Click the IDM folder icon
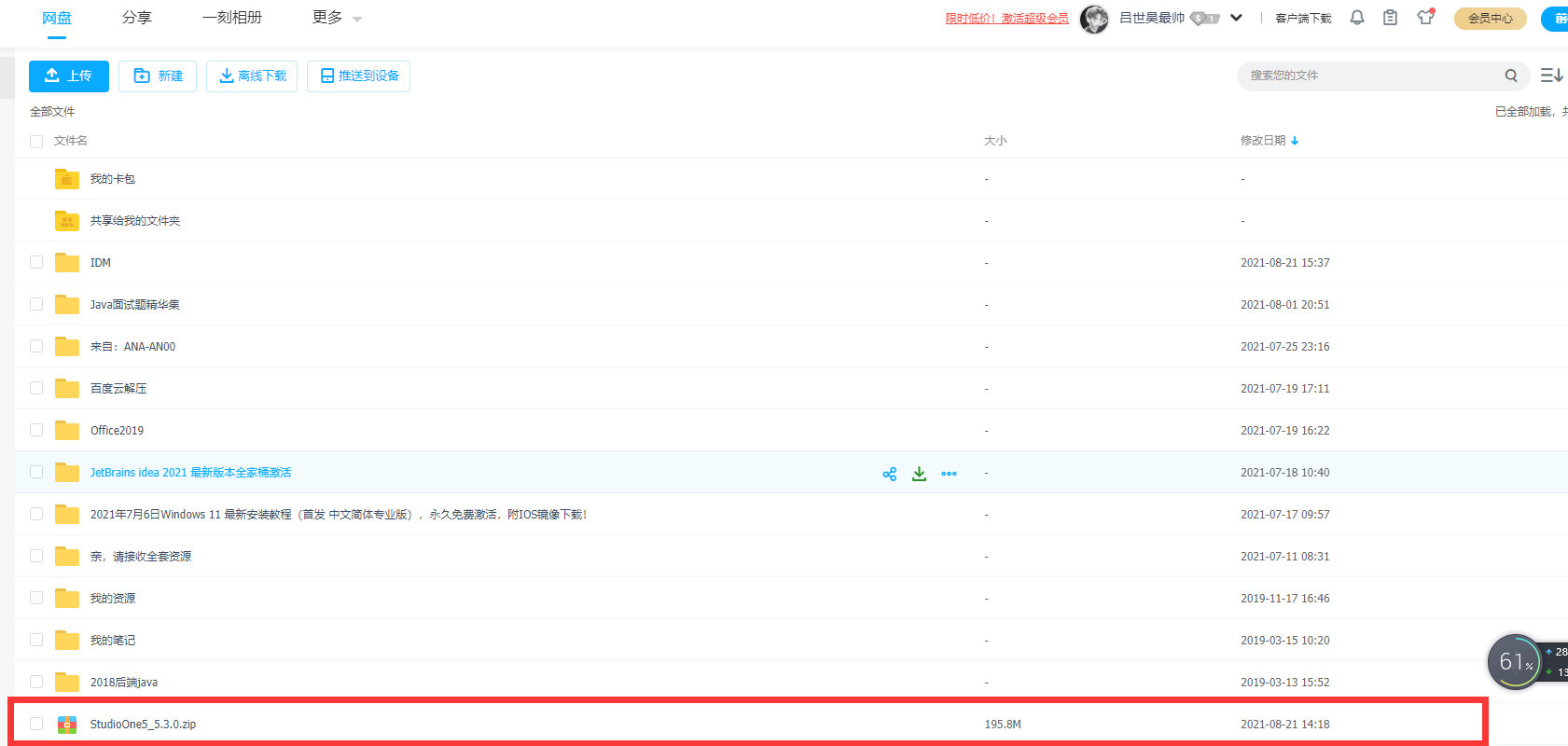The image size is (1568, 746). pyautogui.click(x=67, y=262)
